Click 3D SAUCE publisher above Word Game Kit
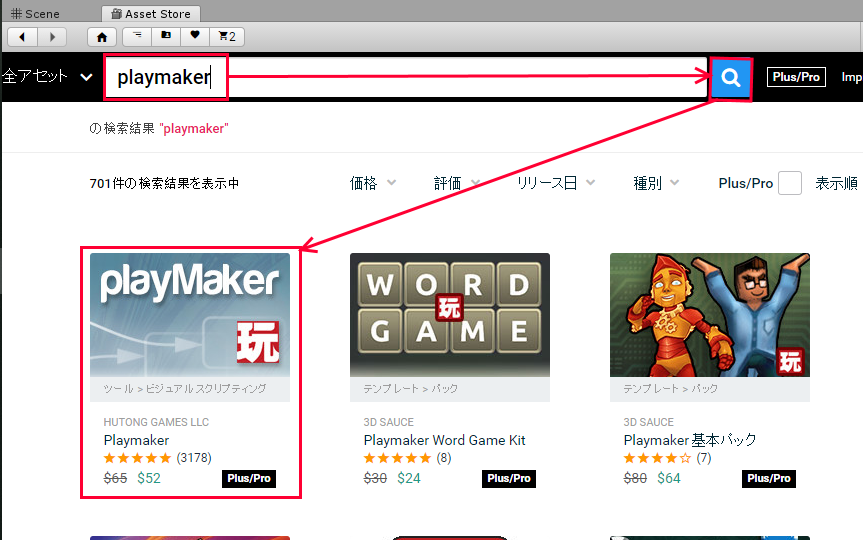863x540 pixels. pyautogui.click(x=389, y=422)
